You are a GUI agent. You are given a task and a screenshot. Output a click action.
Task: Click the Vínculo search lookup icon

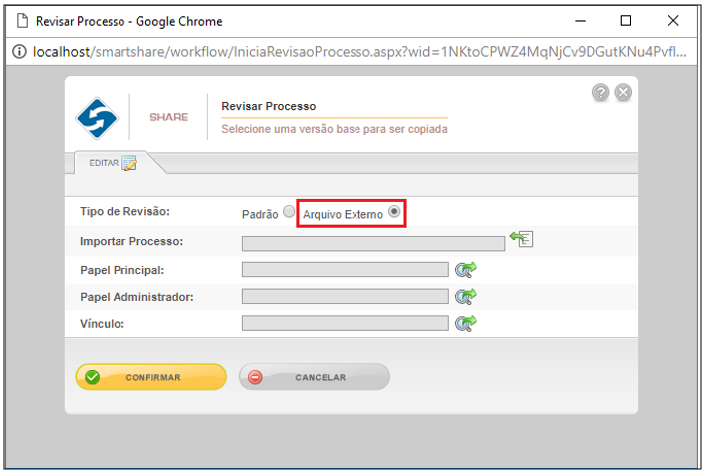(466, 323)
